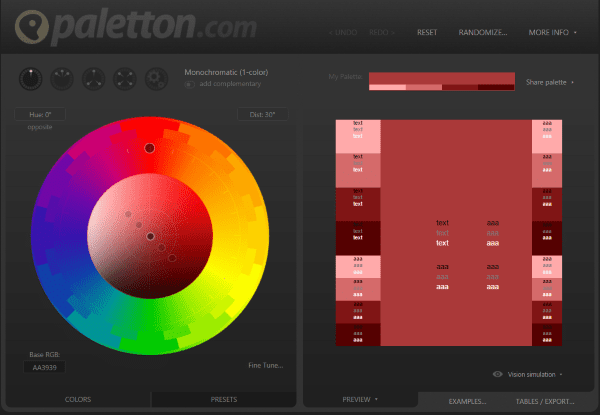Click the green area of the hue wheel
This screenshot has width=600, height=415.
(x=151, y=329)
